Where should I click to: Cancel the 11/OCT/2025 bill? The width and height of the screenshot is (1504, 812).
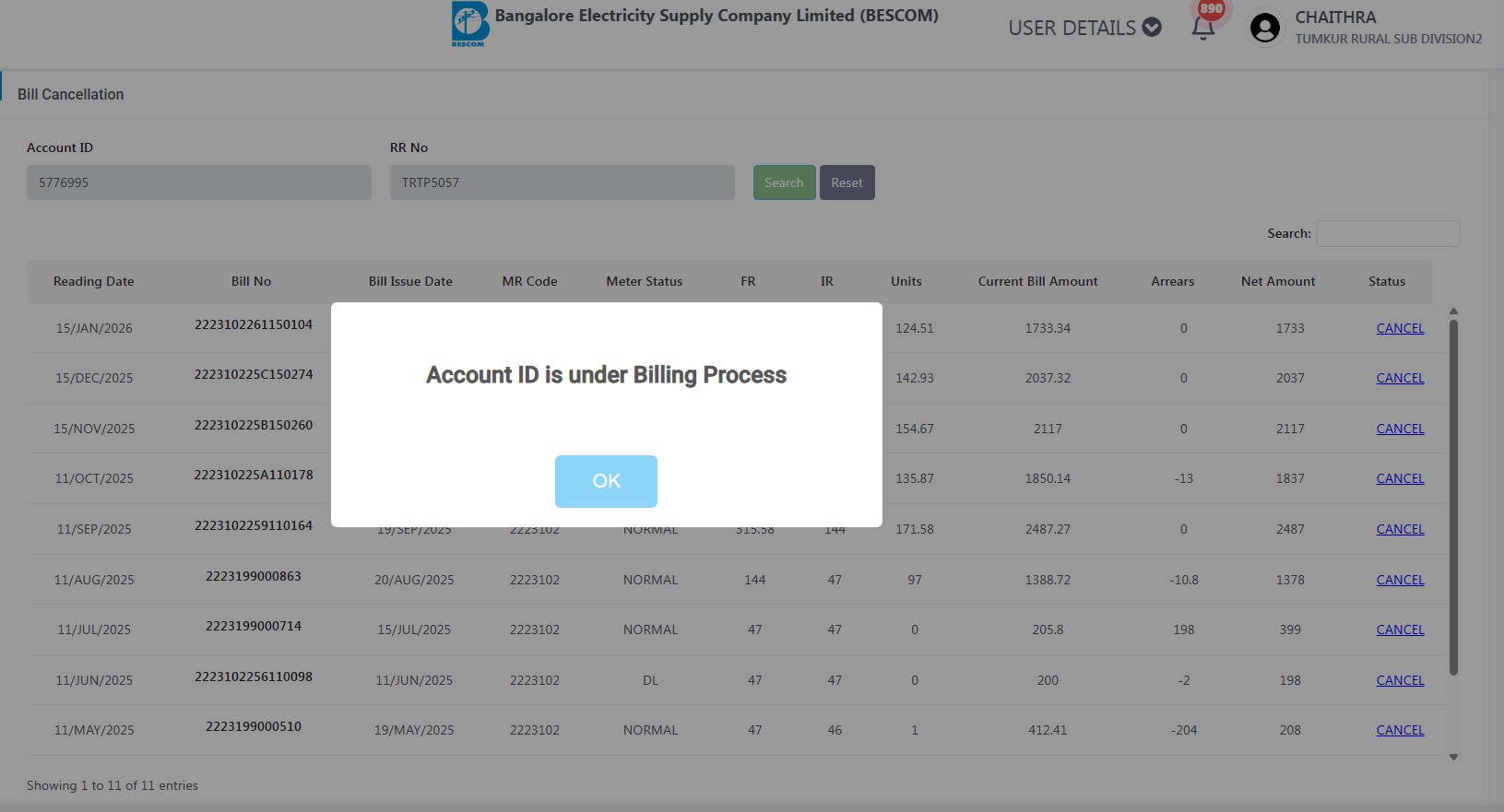[x=1400, y=478]
